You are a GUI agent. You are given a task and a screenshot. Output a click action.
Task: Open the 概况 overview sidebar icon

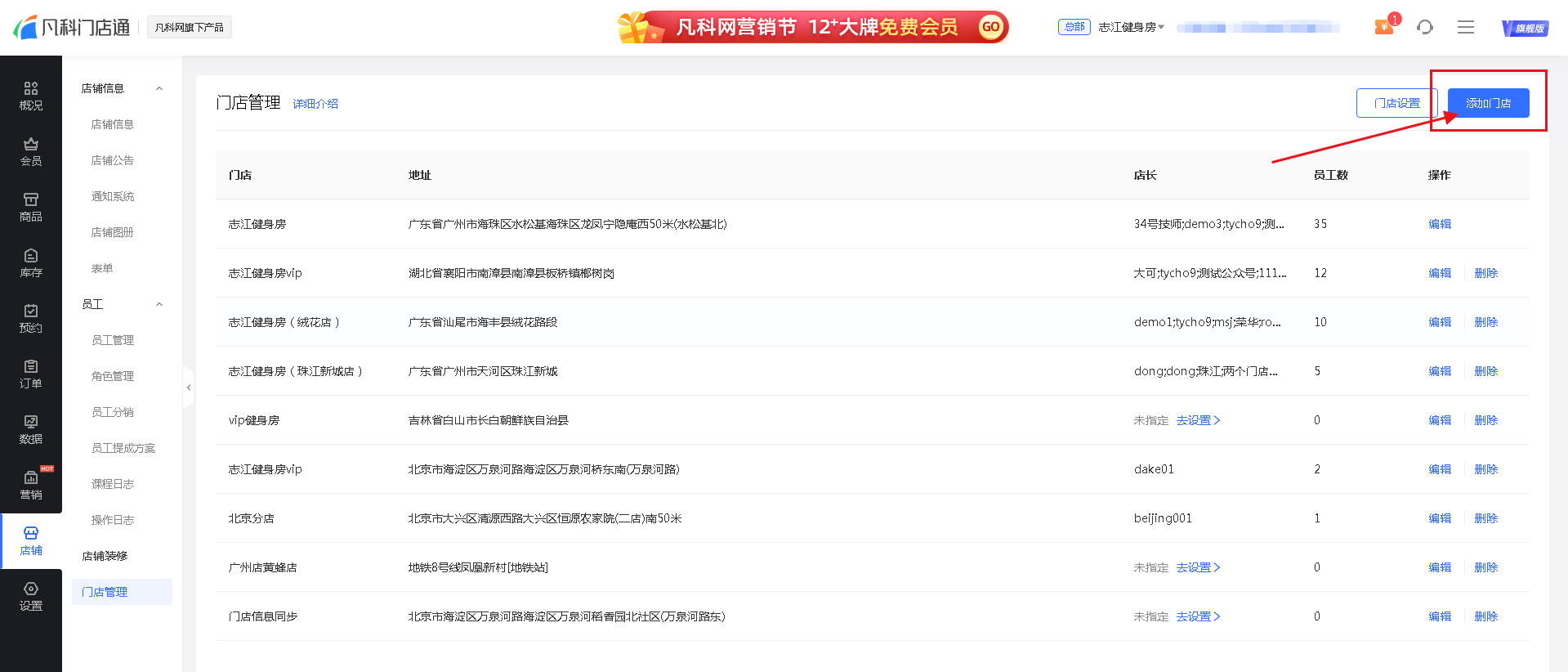31,96
